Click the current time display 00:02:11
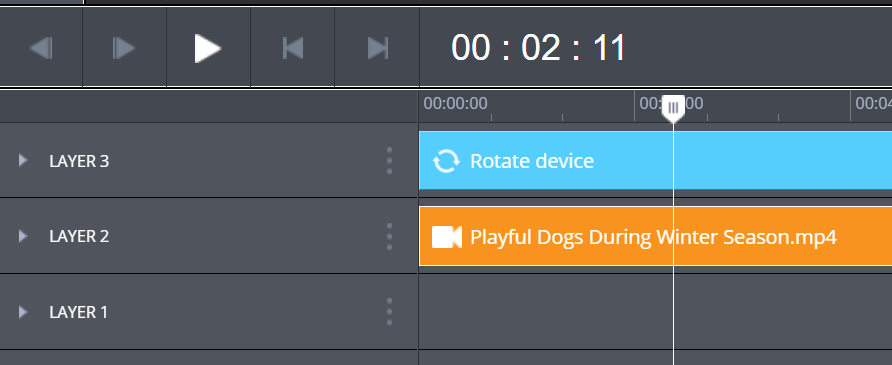Image resolution: width=892 pixels, height=365 pixels. coord(538,48)
